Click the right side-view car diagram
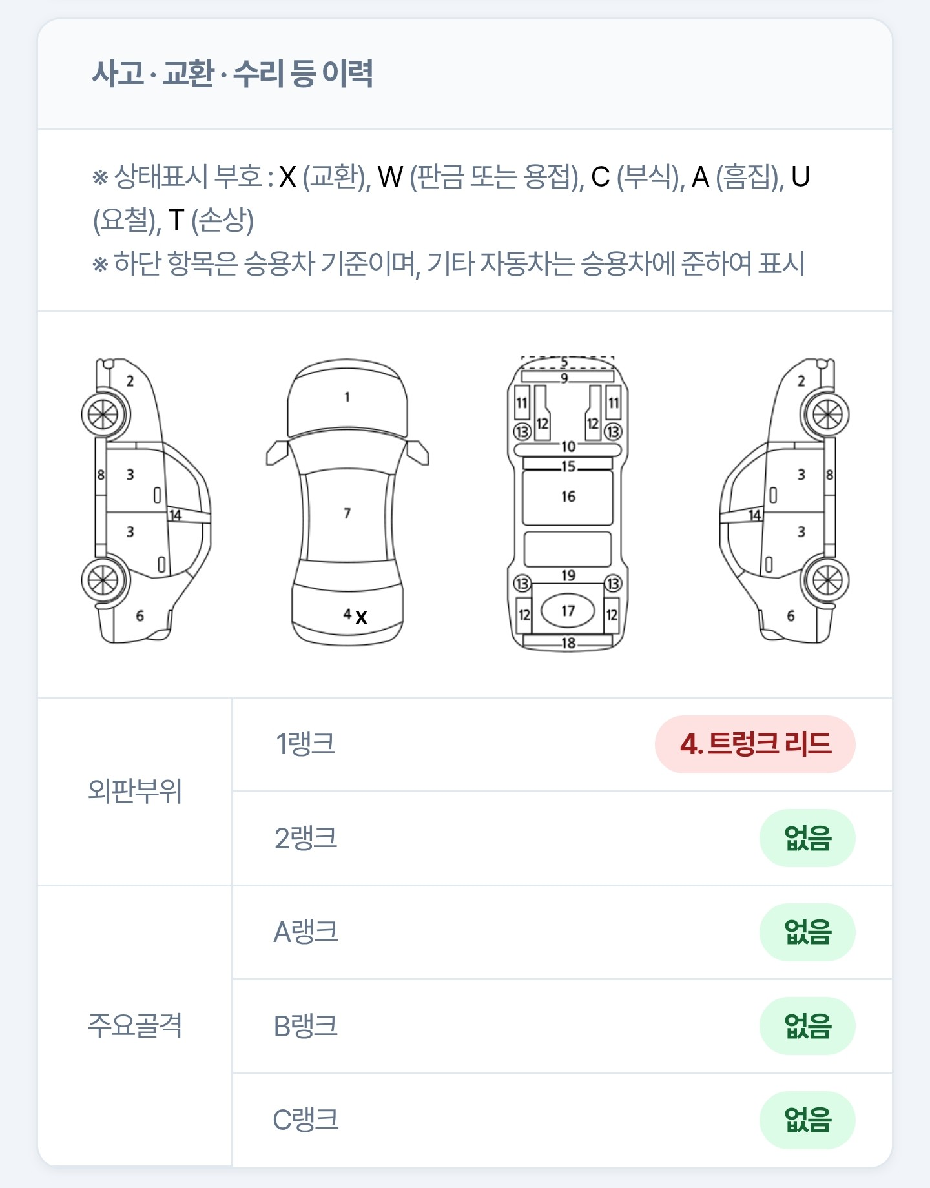 pos(784,501)
